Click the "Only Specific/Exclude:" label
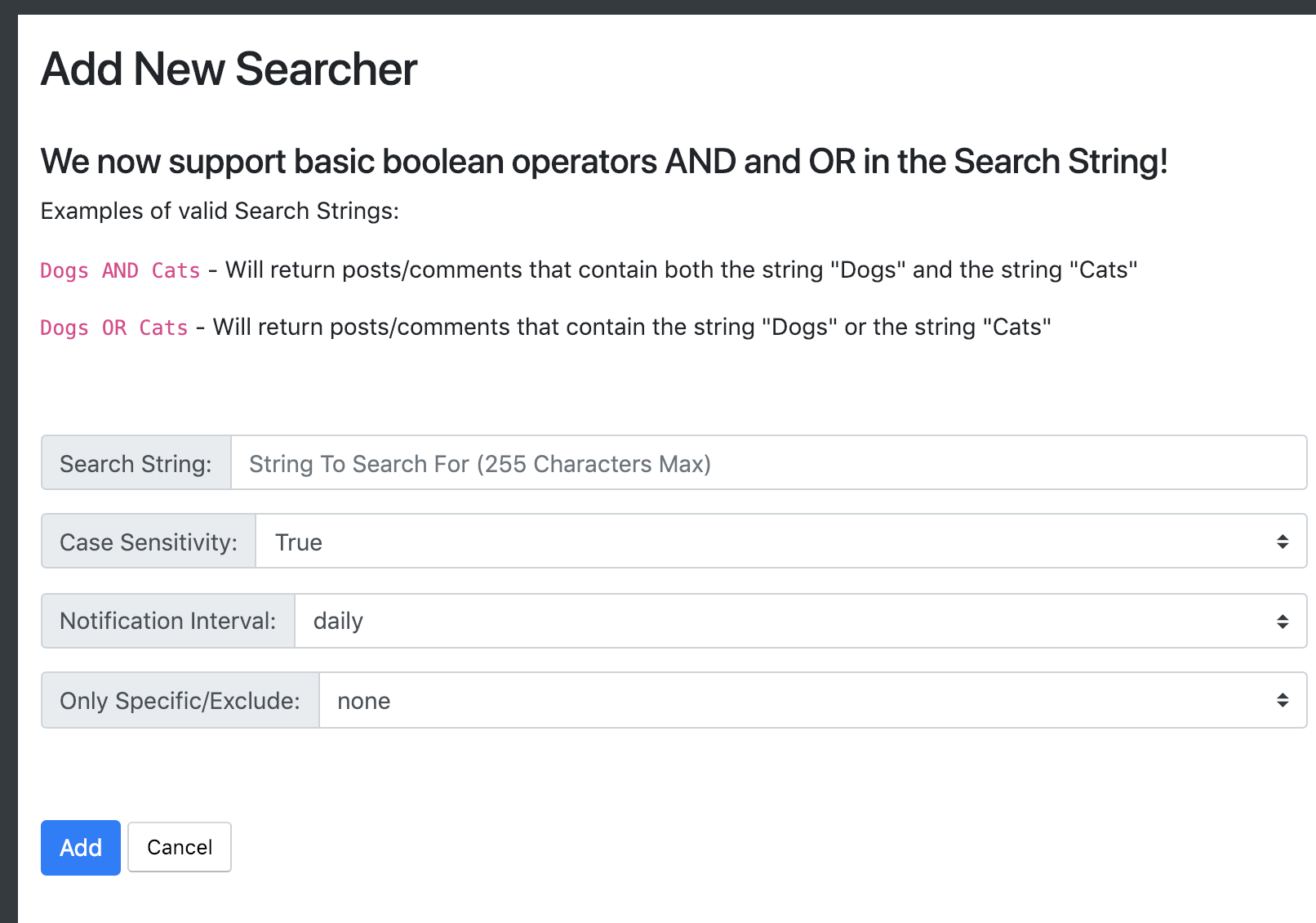Screen dimensions: 1316x923 pyautogui.click(x=180, y=701)
